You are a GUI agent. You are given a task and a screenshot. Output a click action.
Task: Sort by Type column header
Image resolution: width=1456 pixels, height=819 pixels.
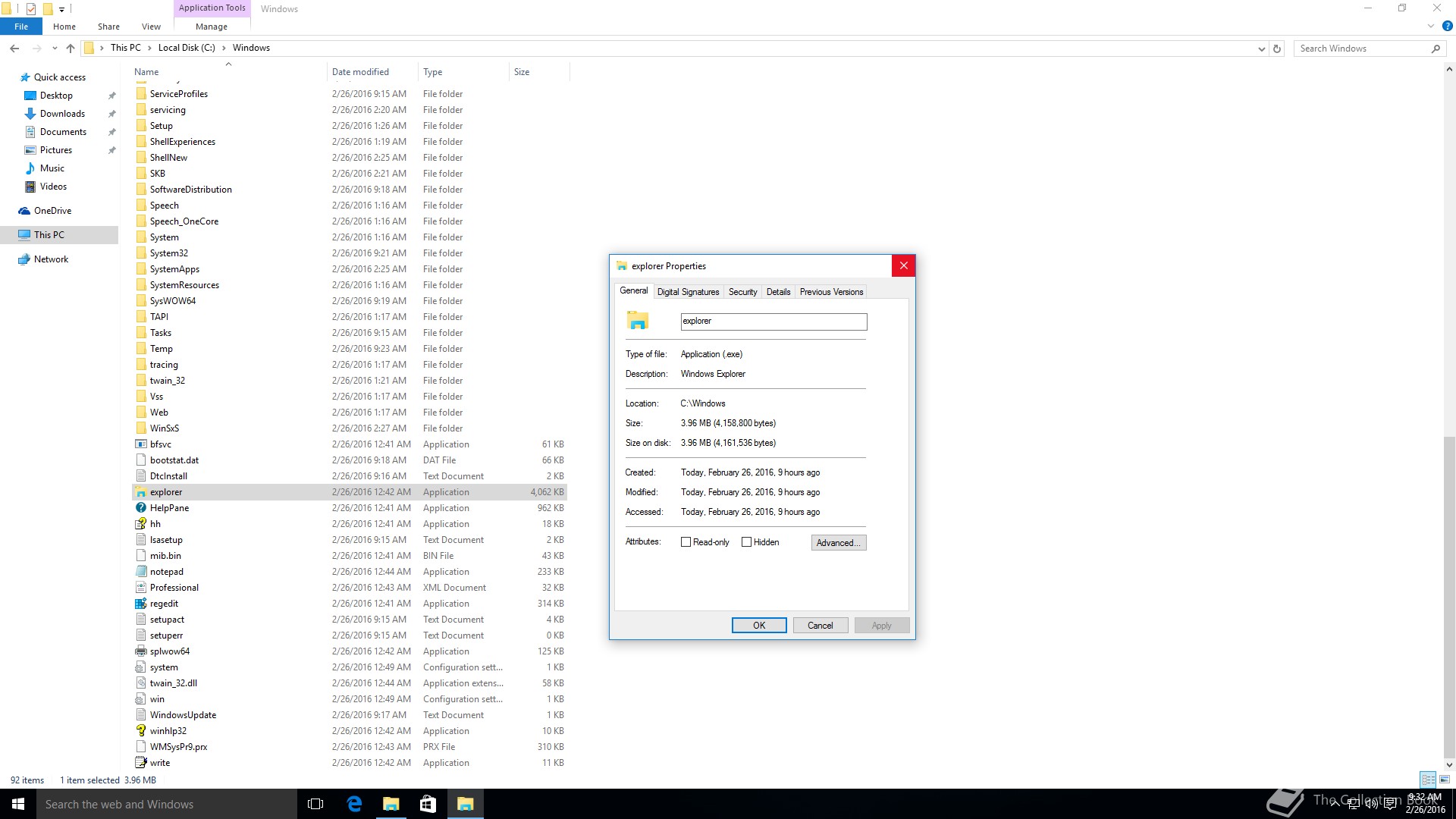[x=463, y=72]
